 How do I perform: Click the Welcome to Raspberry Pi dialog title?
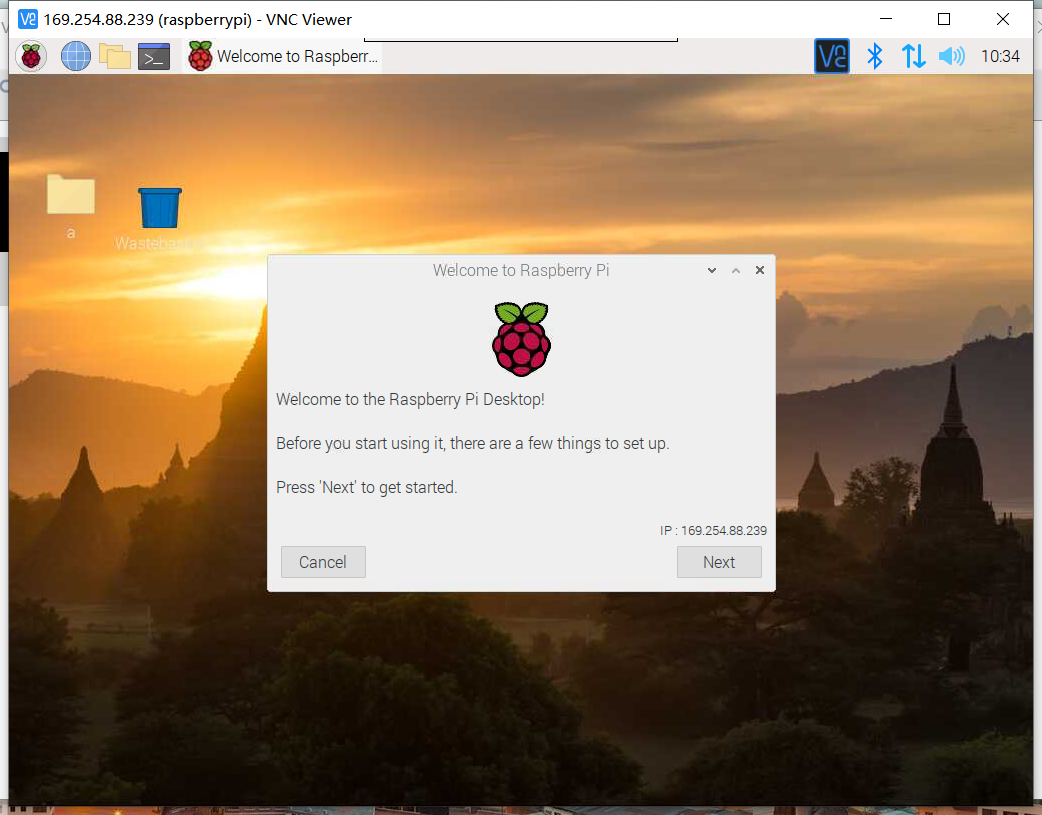tap(521, 271)
